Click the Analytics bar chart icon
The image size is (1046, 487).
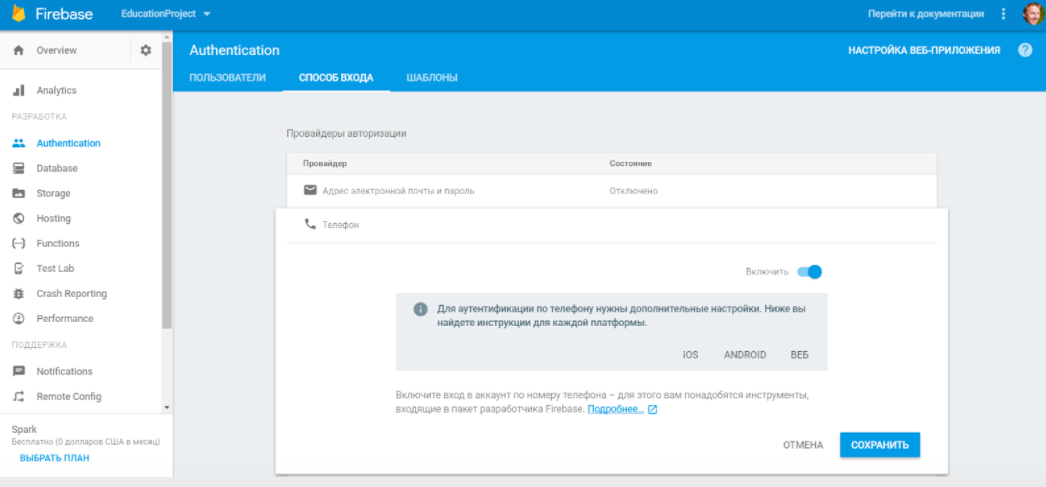click(x=19, y=90)
